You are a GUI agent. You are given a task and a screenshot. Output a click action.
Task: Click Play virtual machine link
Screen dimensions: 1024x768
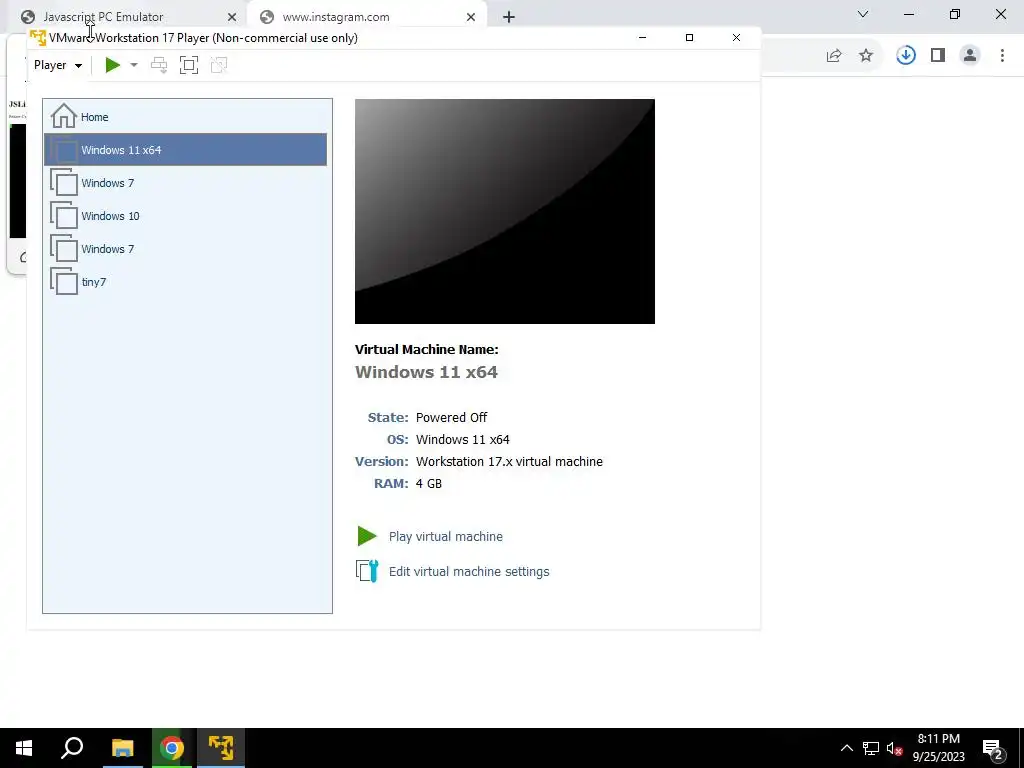(445, 536)
